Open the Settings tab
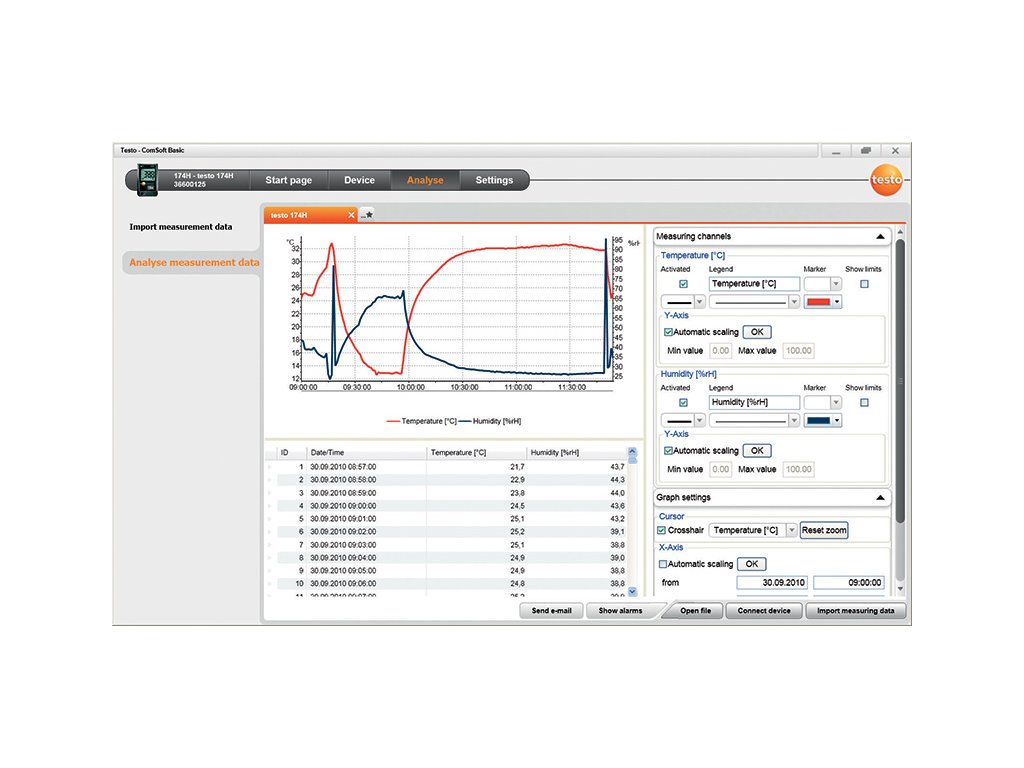 click(x=494, y=180)
